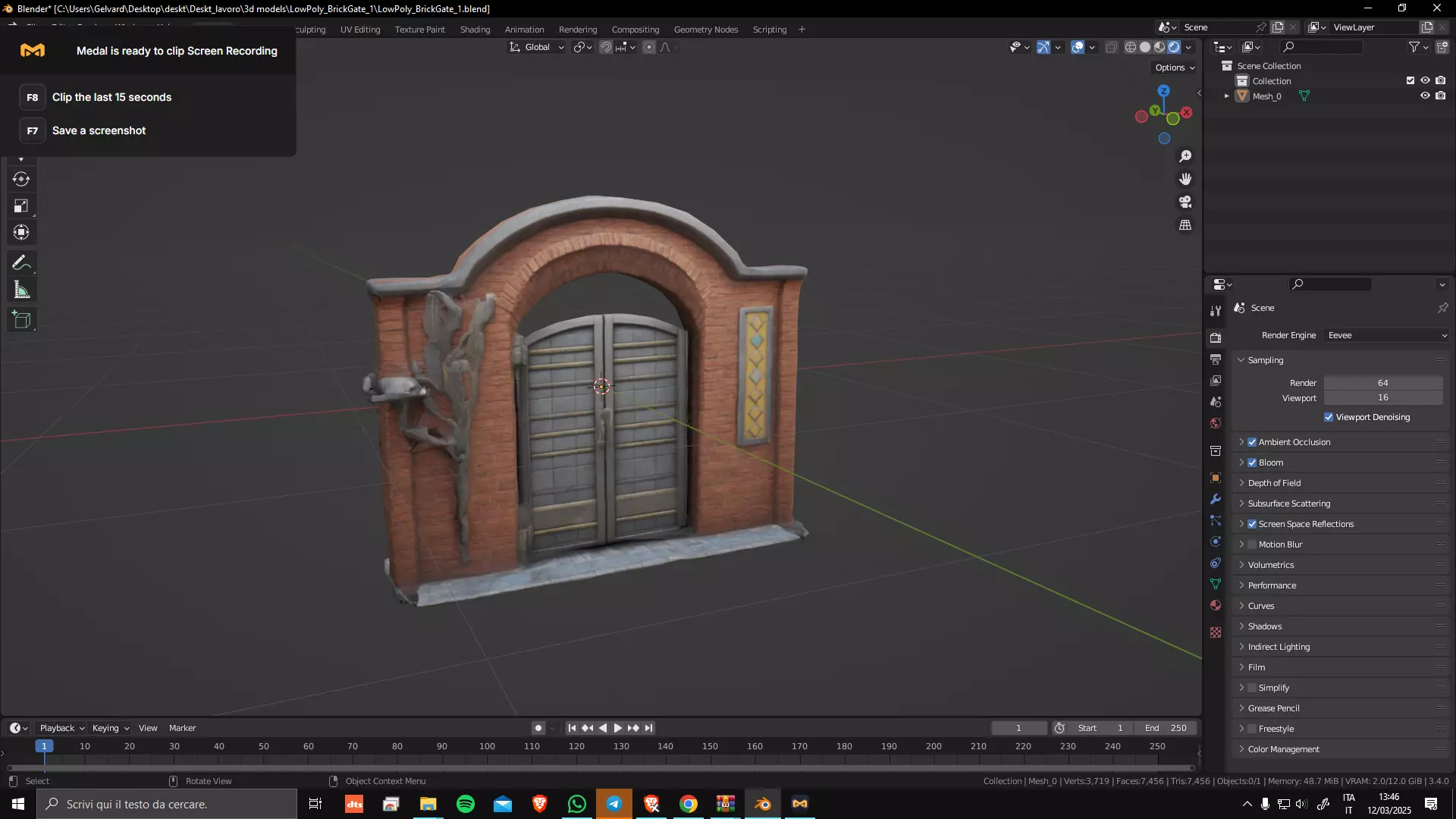The width and height of the screenshot is (1456, 819).
Task: Click the Zoom magnifier viewport icon
Action: pos(1185,156)
